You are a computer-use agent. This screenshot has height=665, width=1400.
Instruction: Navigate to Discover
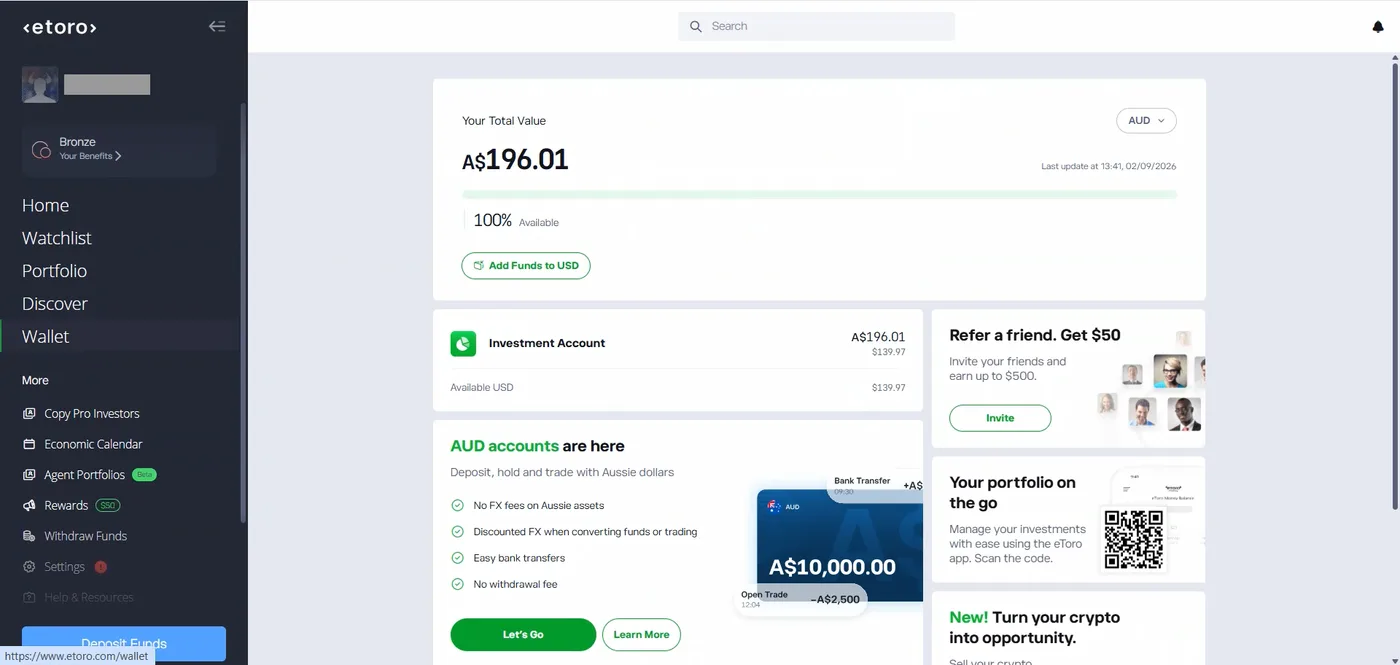pos(55,304)
